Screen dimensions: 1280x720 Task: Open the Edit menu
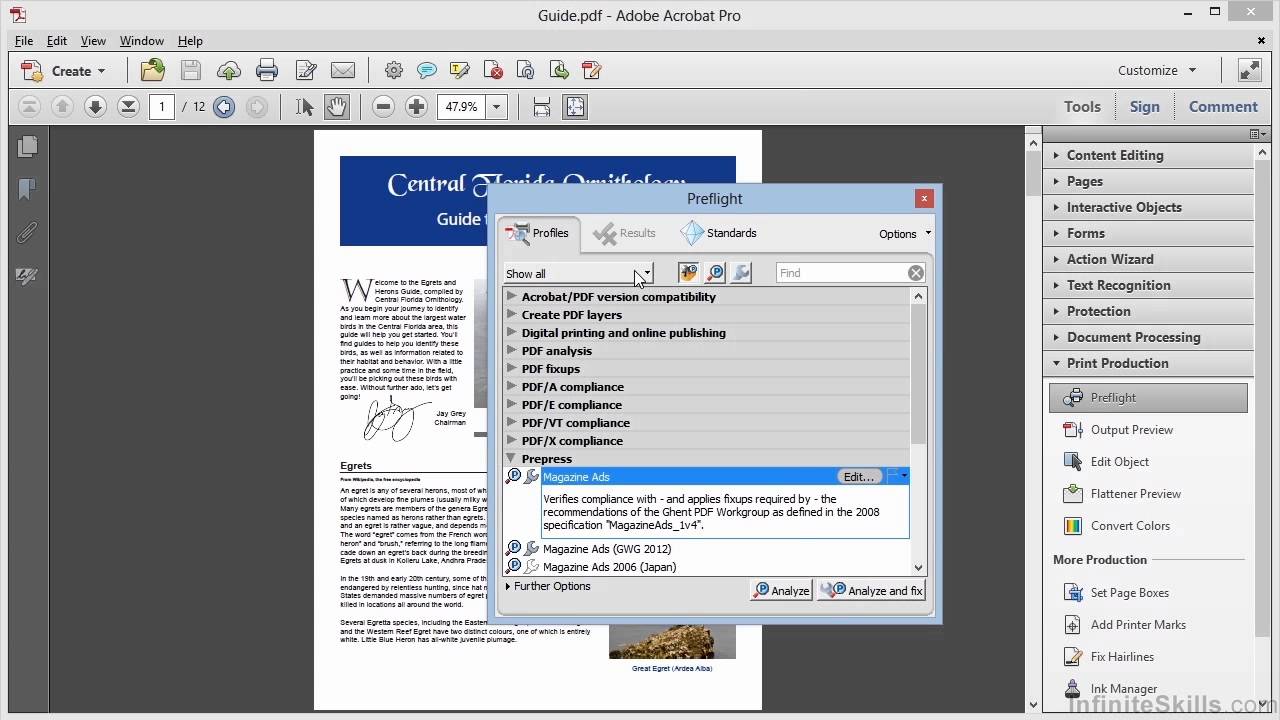[x=57, y=41]
